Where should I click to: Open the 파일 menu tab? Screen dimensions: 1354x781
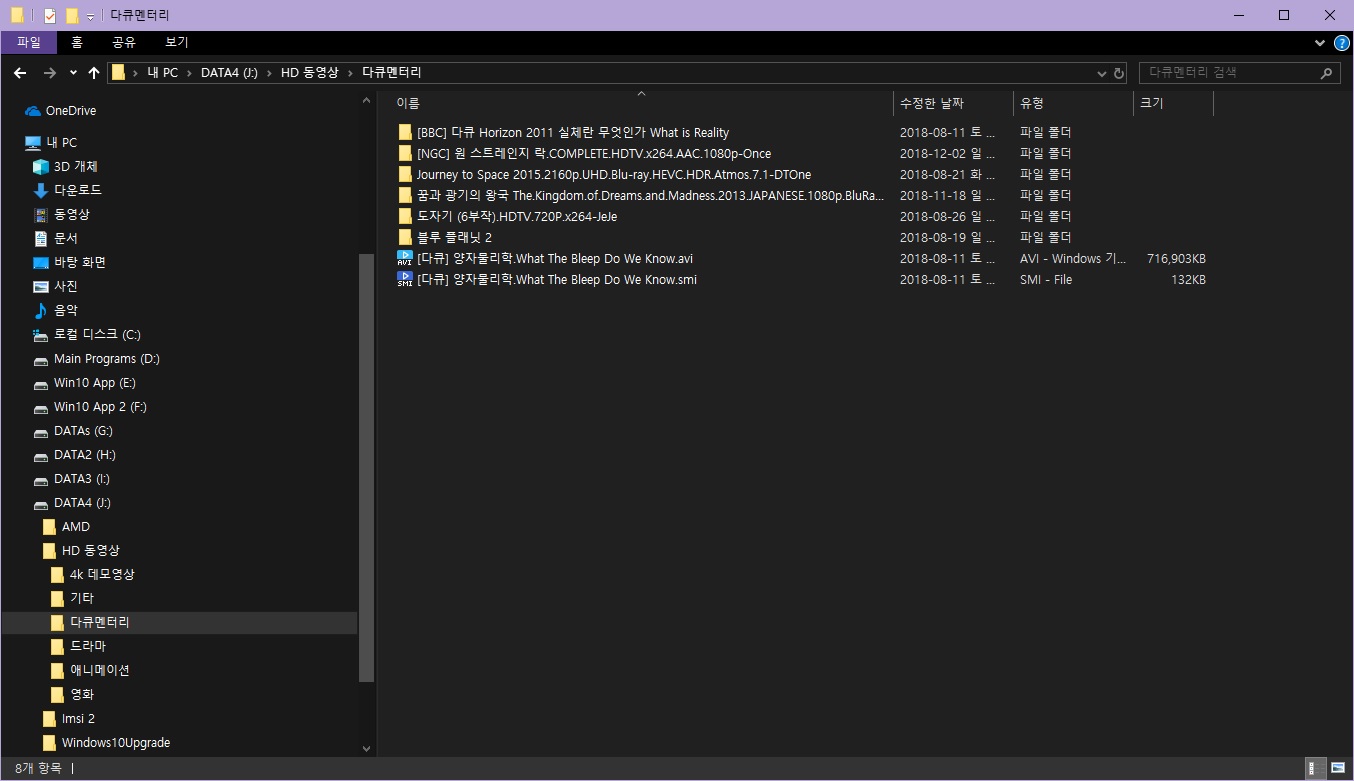point(29,43)
